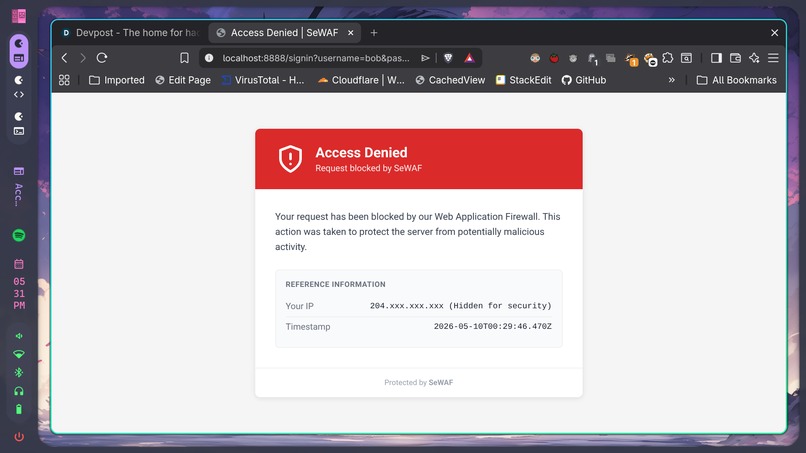Screen dimensions: 806x453
Task: Open a new browser tab
Action: tap(374, 32)
